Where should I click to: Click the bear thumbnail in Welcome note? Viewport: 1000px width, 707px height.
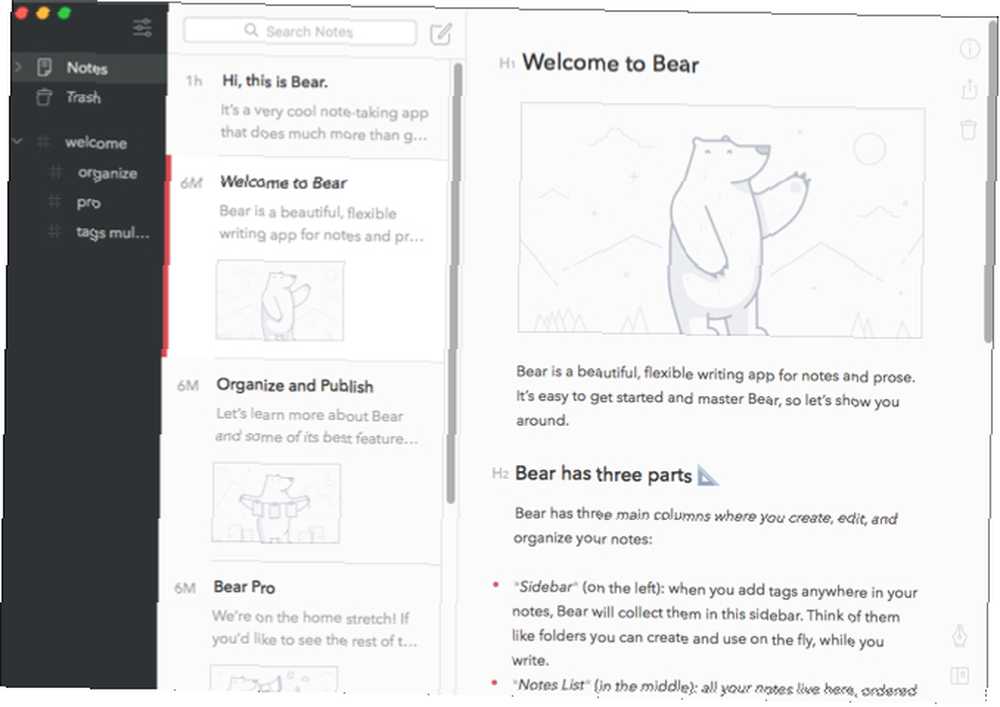coord(280,300)
